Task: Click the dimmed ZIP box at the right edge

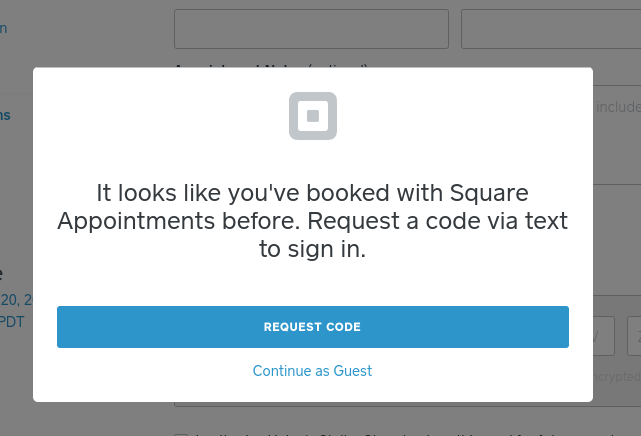Action: pos(634,336)
